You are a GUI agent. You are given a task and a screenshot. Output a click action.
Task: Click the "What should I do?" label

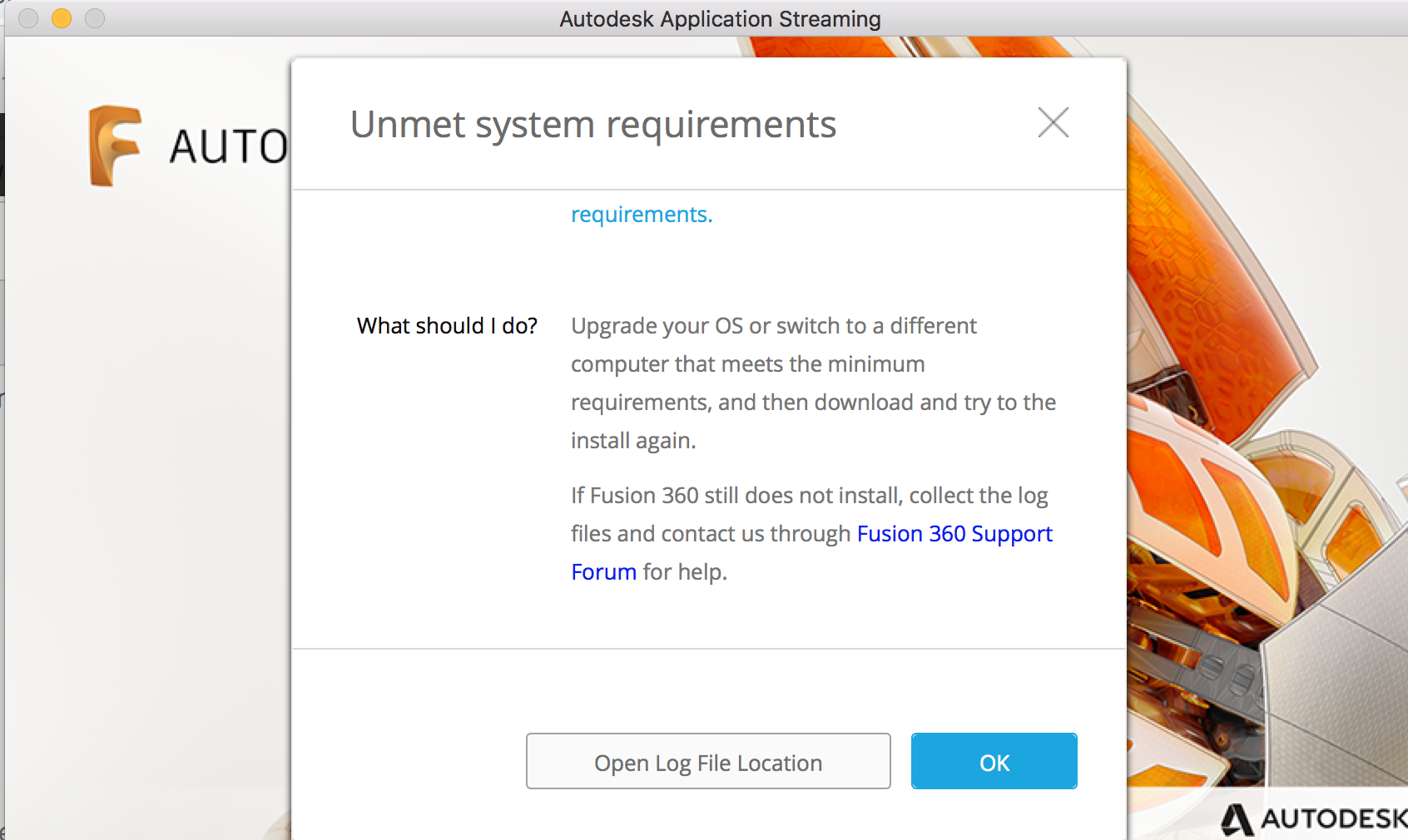point(447,326)
